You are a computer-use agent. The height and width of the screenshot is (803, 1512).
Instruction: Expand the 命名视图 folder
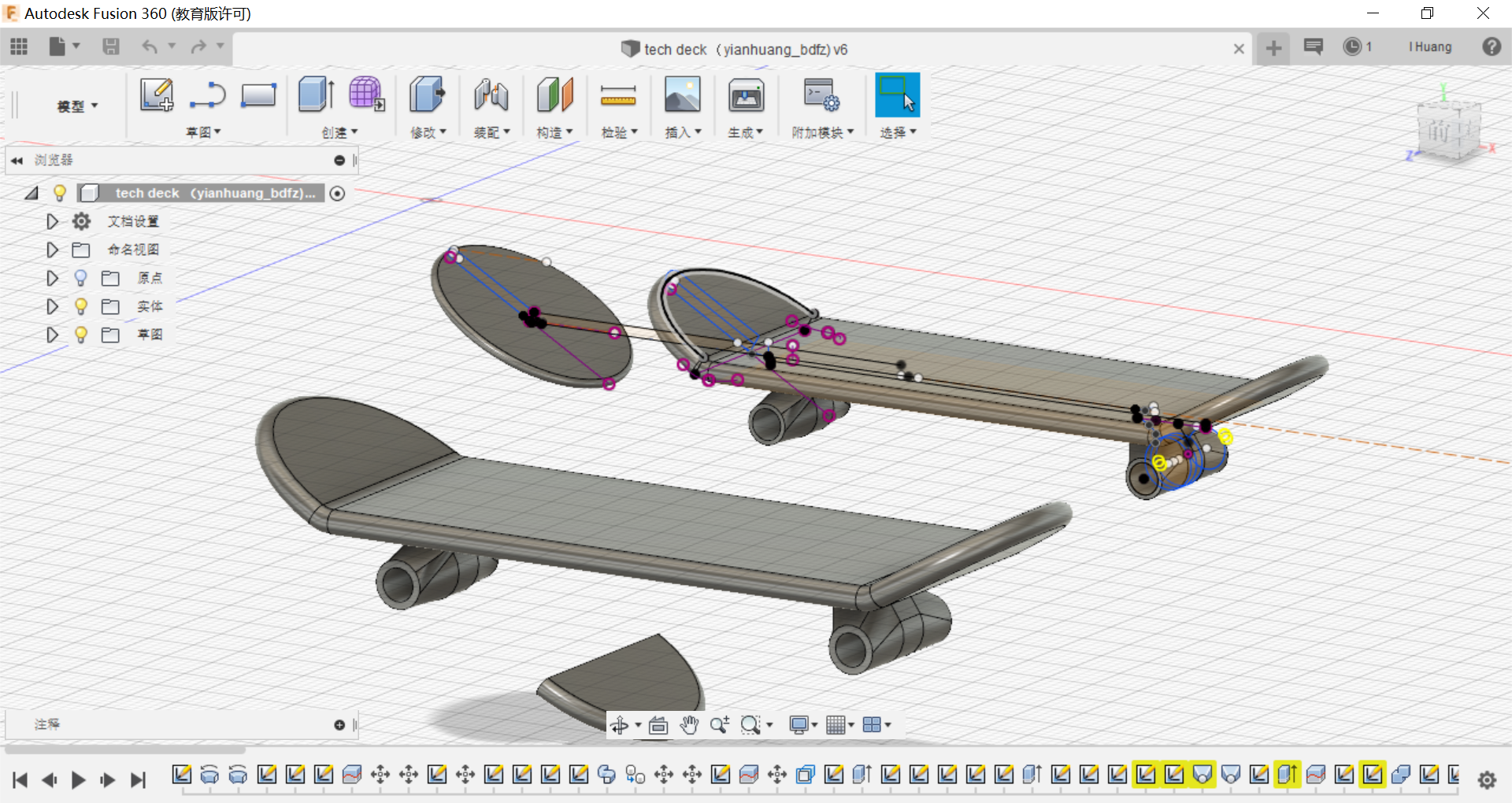point(52,250)
